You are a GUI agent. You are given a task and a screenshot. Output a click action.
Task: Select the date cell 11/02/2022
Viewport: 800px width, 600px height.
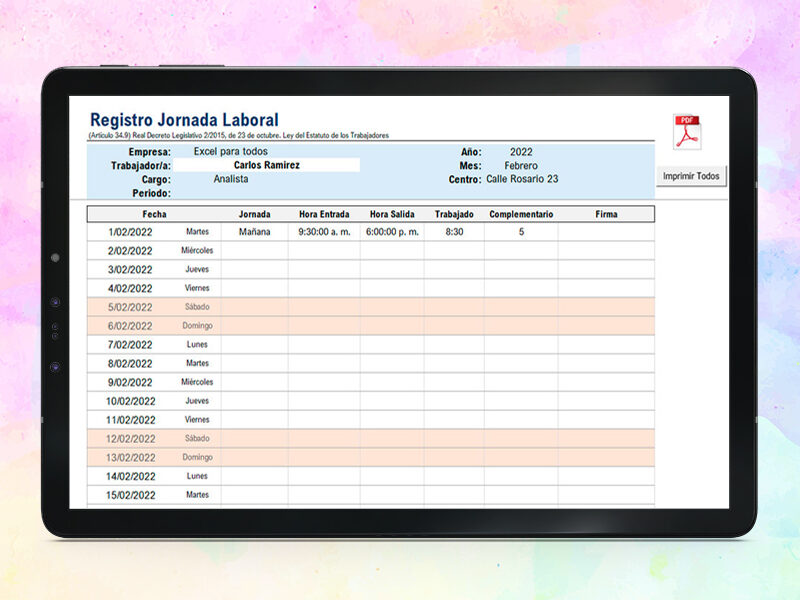pyautogui.click(x=130, y=420)
